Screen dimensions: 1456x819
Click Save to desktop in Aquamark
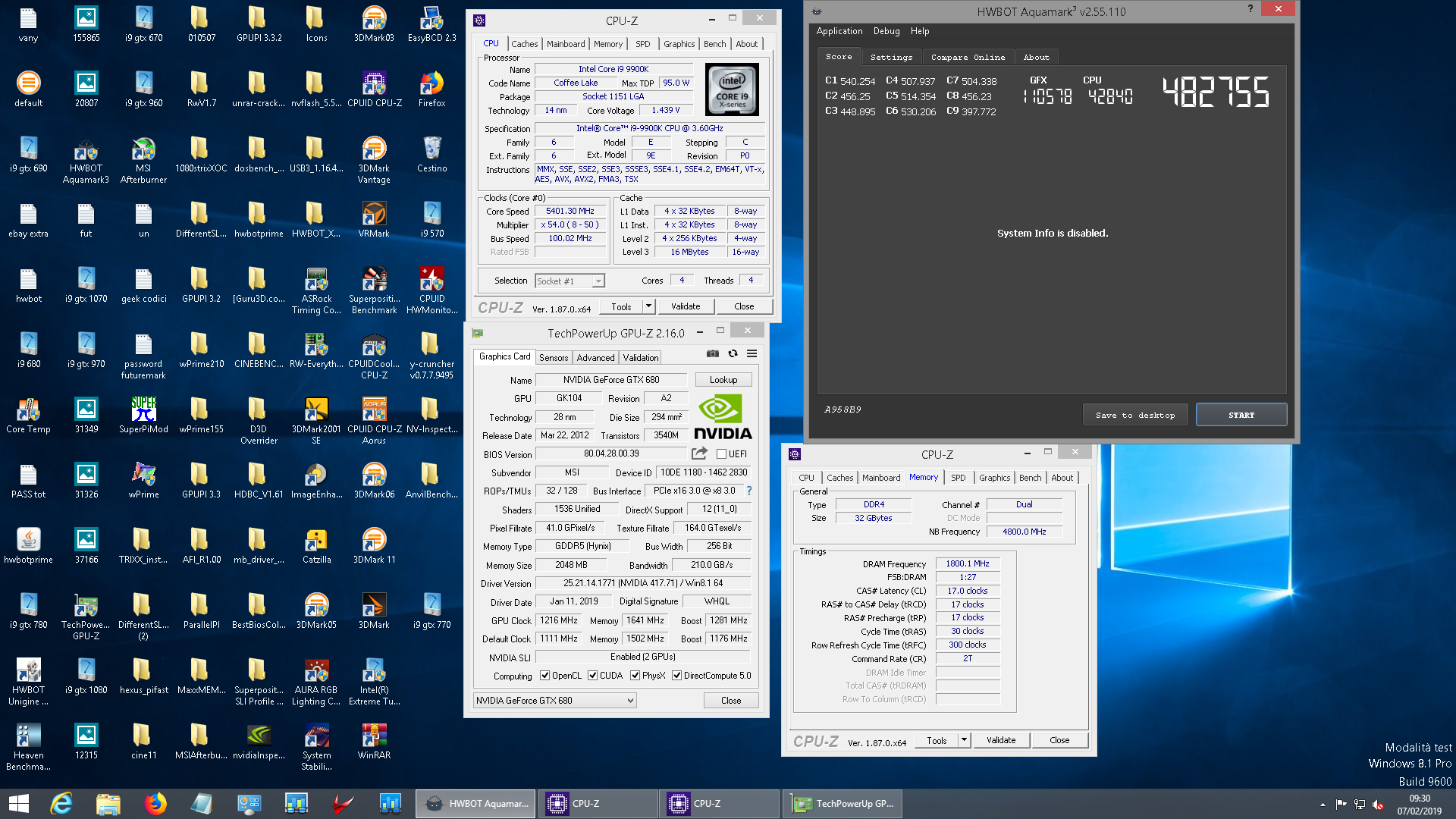coord(1135,415)
